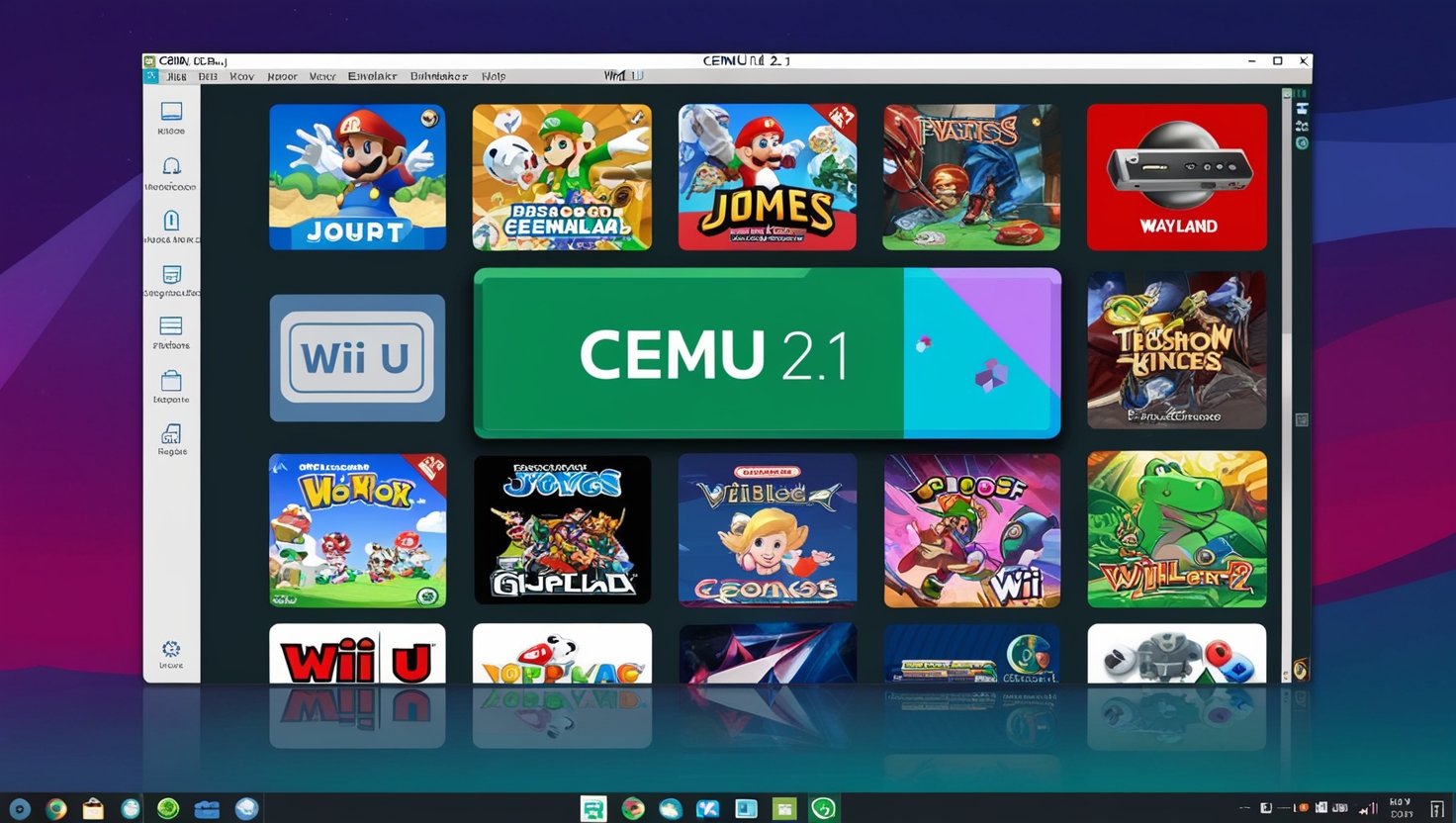
Task: Select the black background fighters game tile
Action: click(562, 529)
